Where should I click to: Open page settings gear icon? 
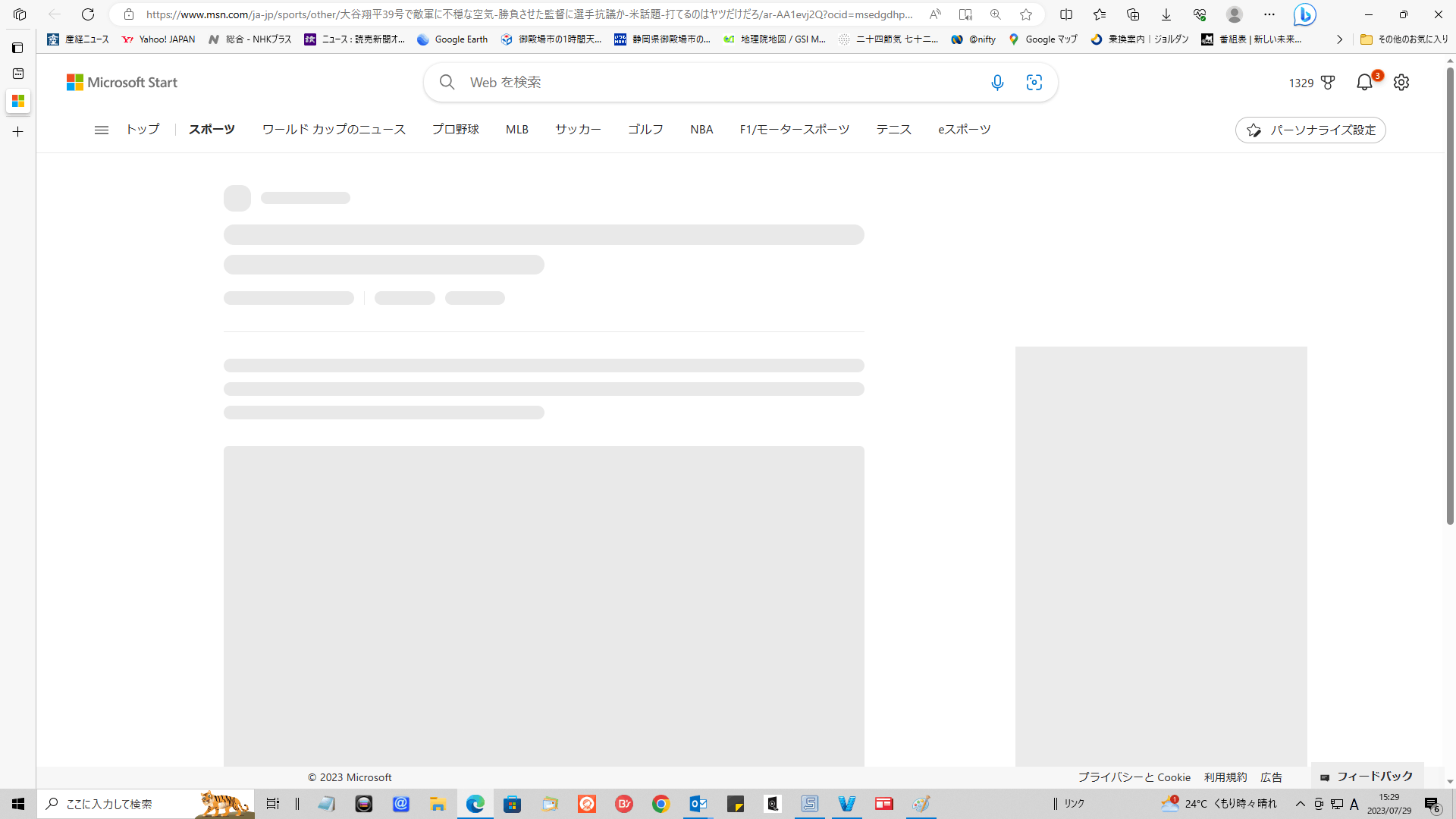[x=1401, y=83]
